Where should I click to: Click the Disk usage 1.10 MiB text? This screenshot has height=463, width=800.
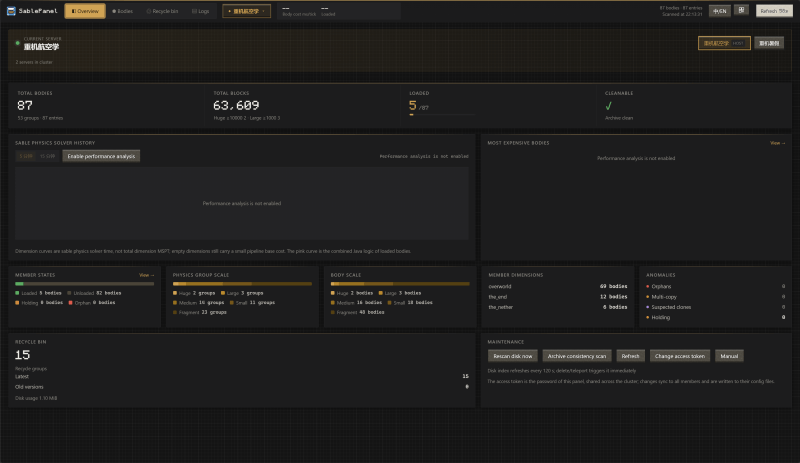click(36, 398)
